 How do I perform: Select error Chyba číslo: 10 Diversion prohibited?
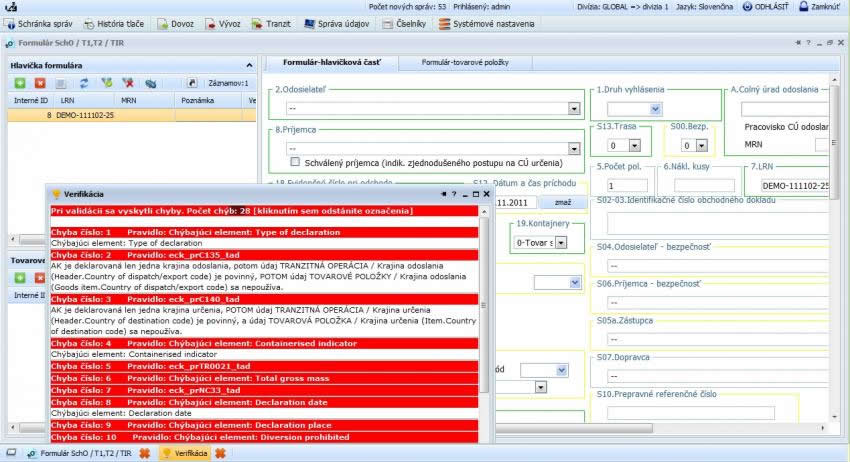(264, 437)
